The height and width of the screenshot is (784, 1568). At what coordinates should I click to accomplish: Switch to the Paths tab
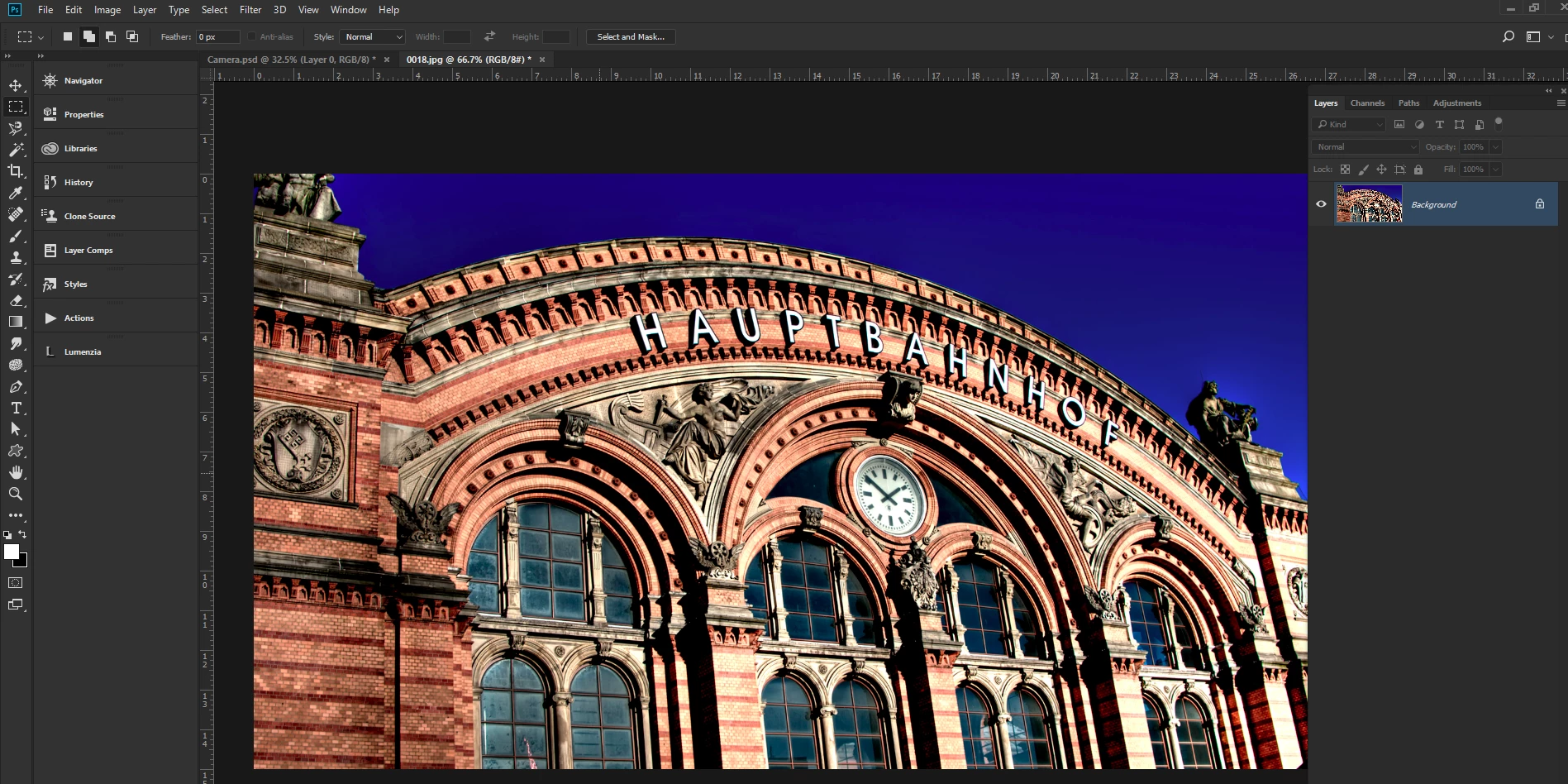click(x=1408, y=103)
